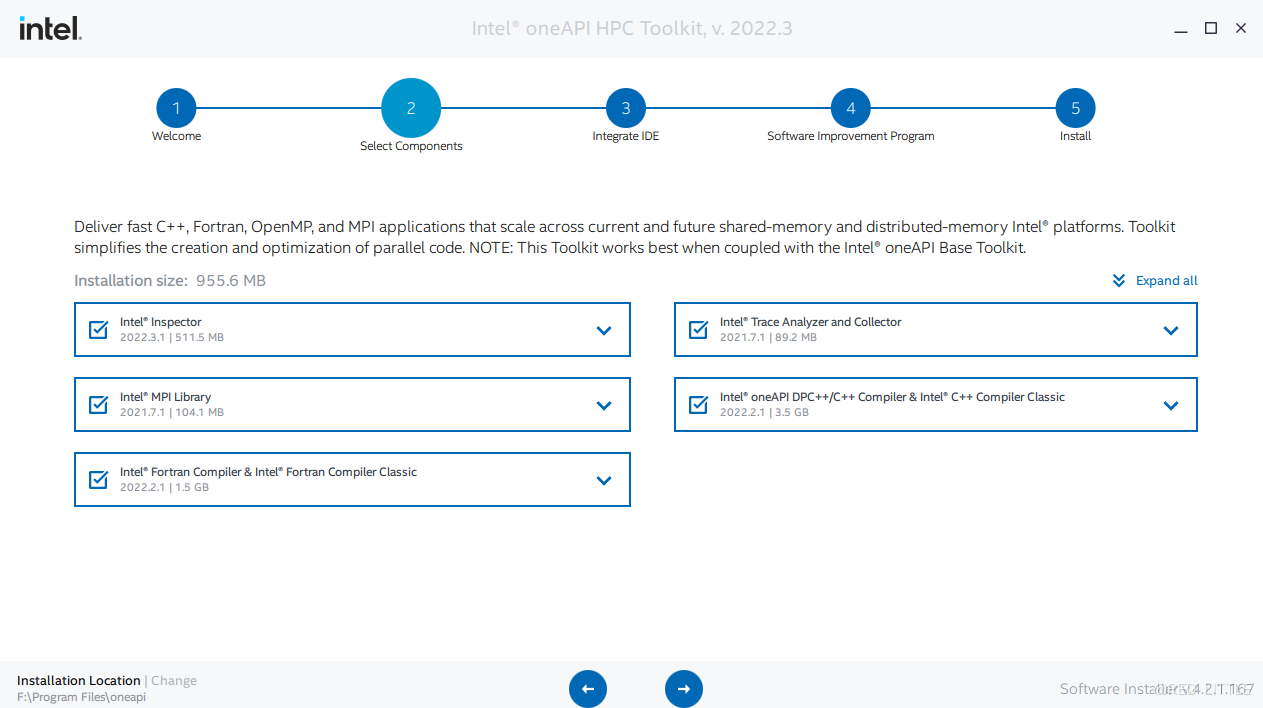Jump to step 3 Integrate IDE
This screenshot has height=708, width=1263.
626,108
